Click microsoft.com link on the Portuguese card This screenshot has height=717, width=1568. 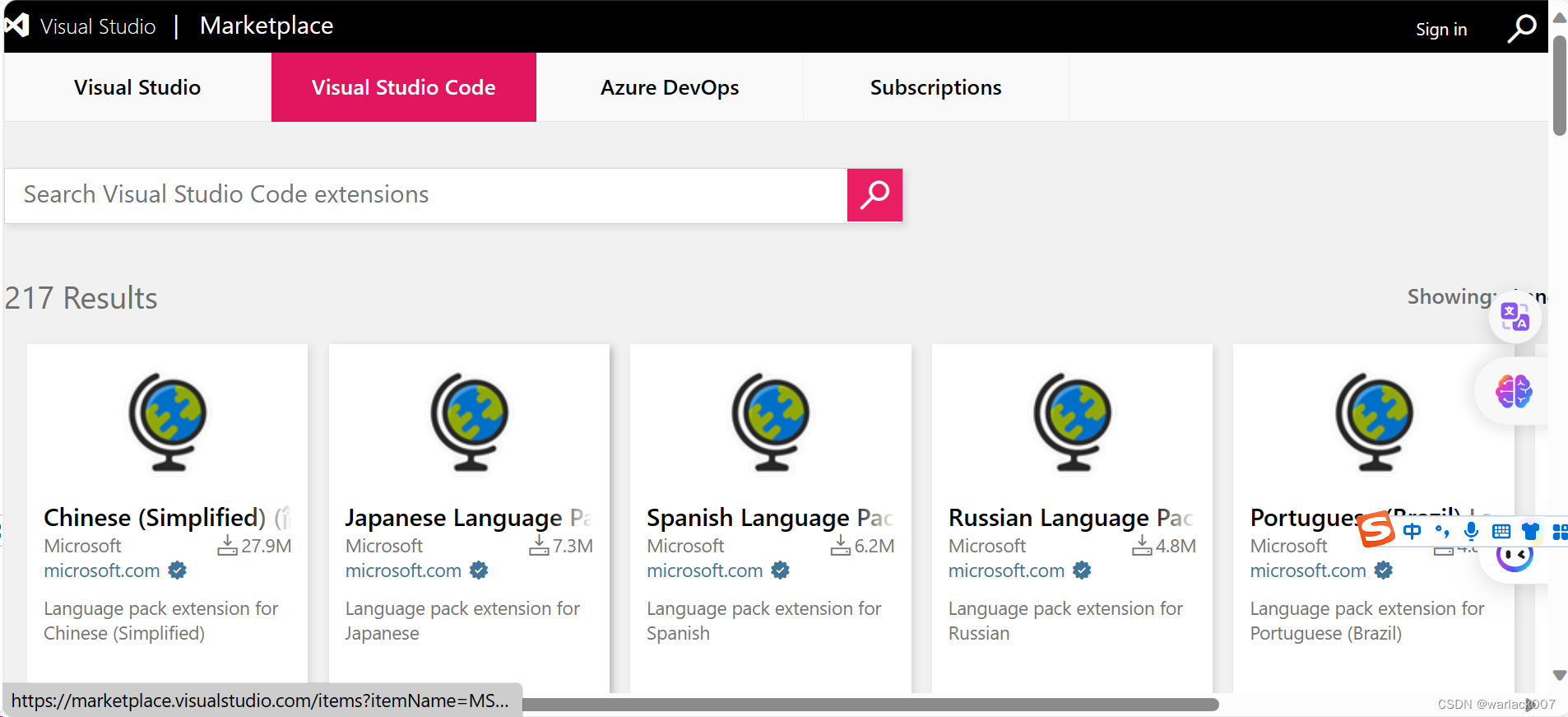(x=1308, y=570)
